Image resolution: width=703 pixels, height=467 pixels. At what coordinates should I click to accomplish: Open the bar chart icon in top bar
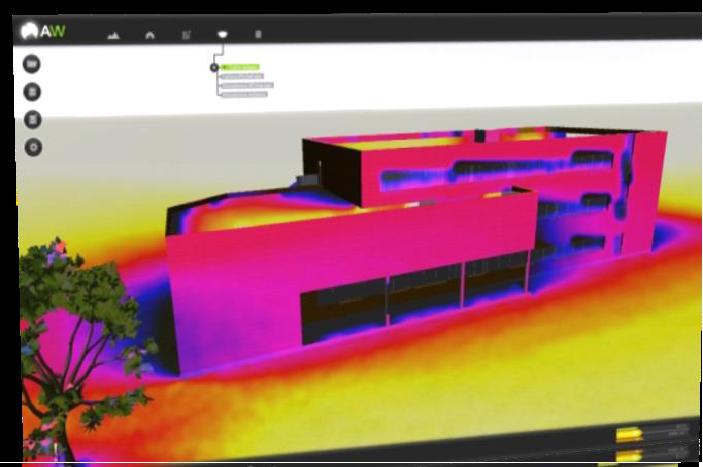[113, 35]
